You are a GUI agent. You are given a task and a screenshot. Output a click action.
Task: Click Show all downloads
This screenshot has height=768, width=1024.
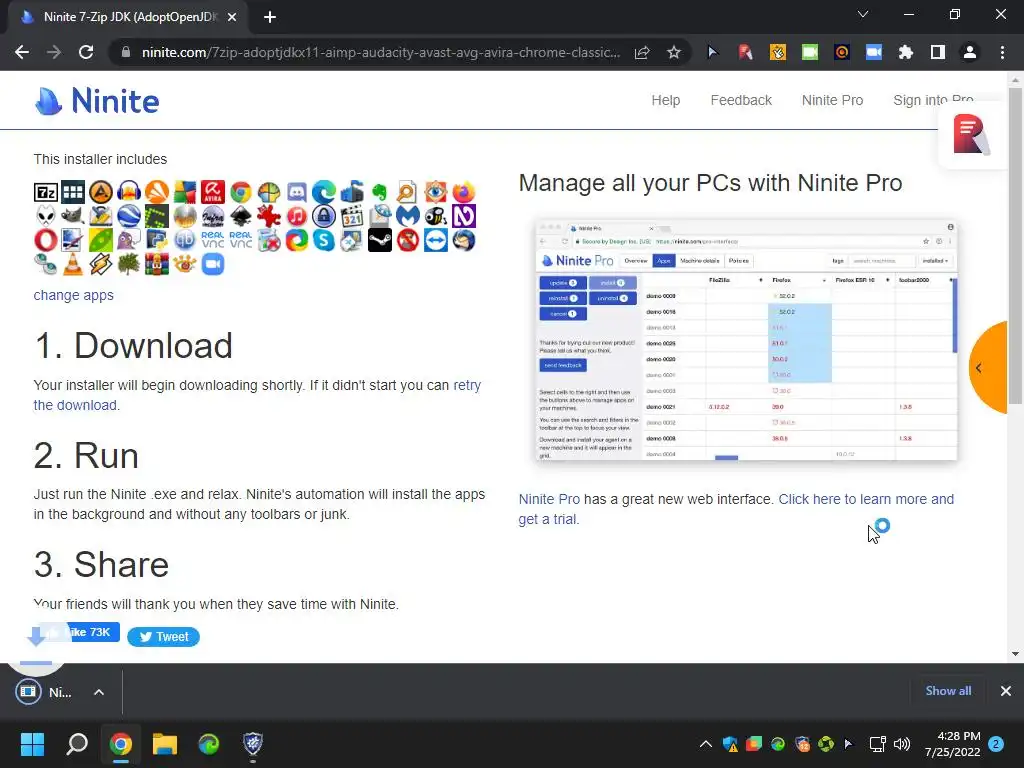pos(948,691)
